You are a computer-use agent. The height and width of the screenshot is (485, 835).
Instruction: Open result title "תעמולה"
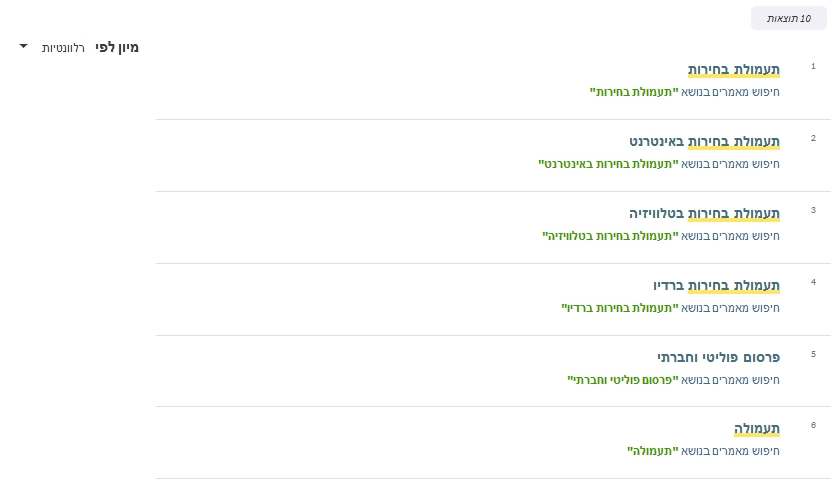click(757, 428)
